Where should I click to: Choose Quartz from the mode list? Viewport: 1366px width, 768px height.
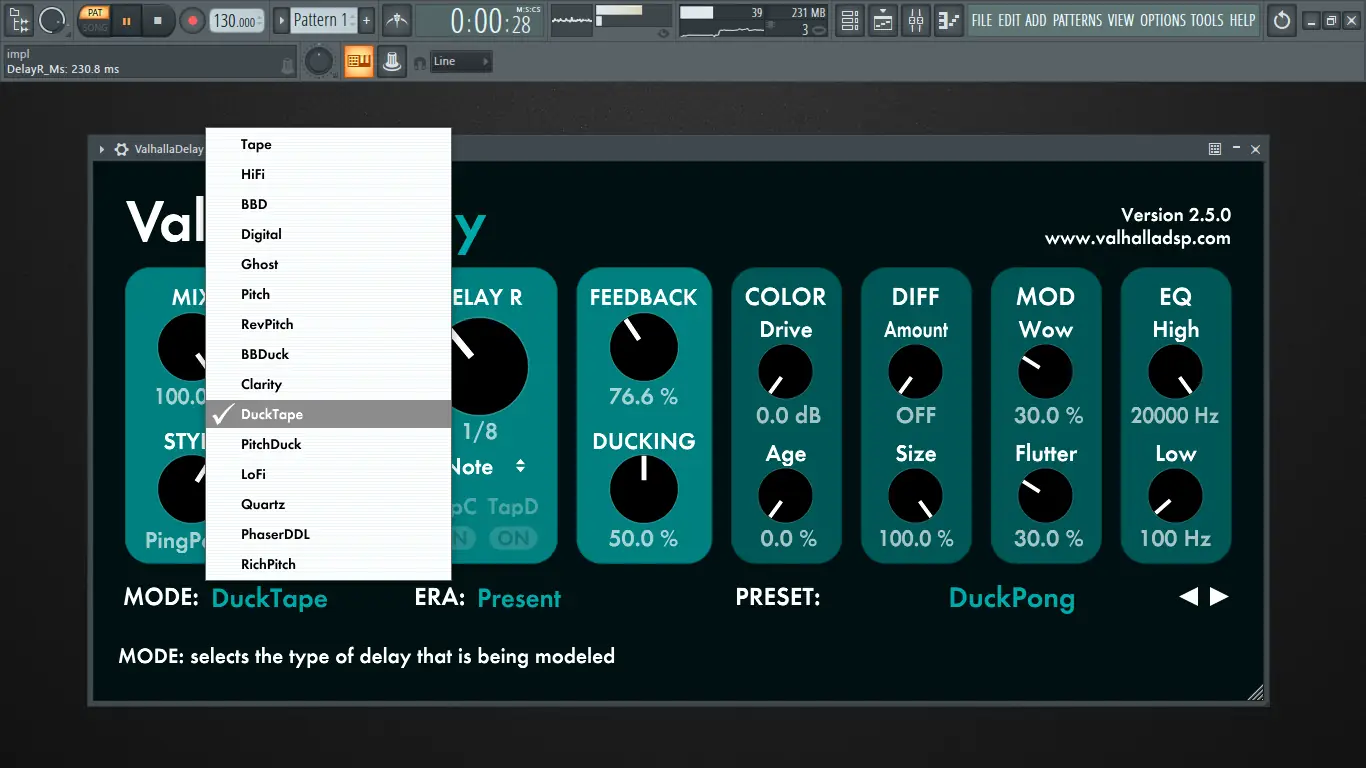[x=328, y=504]
